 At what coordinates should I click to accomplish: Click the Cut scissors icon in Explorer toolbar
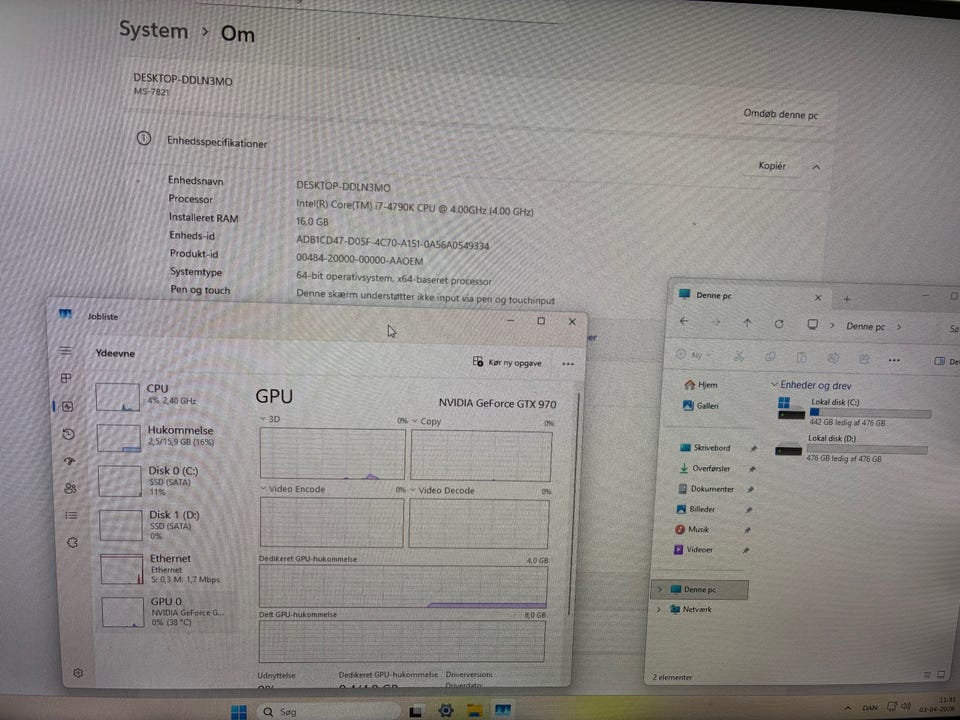tap(739, 356)
